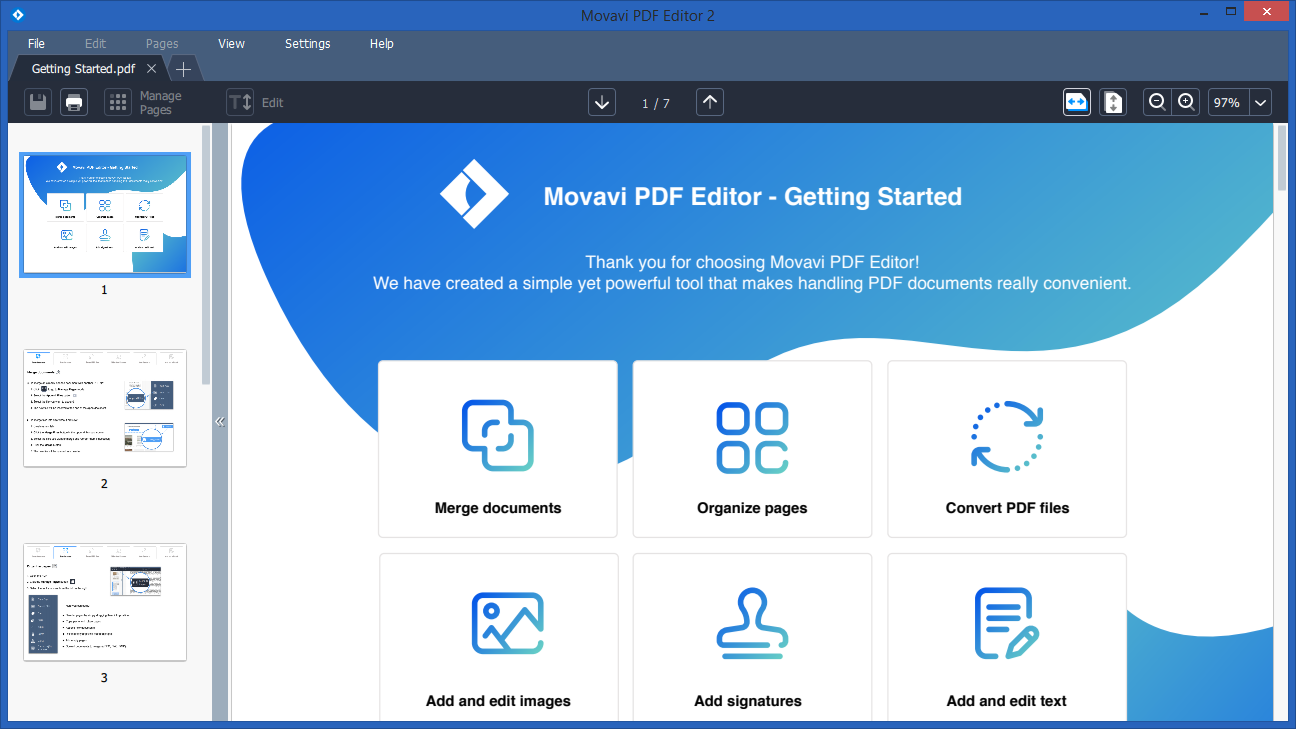
Task: Click the Save document icon
Action: coord(38,102)
